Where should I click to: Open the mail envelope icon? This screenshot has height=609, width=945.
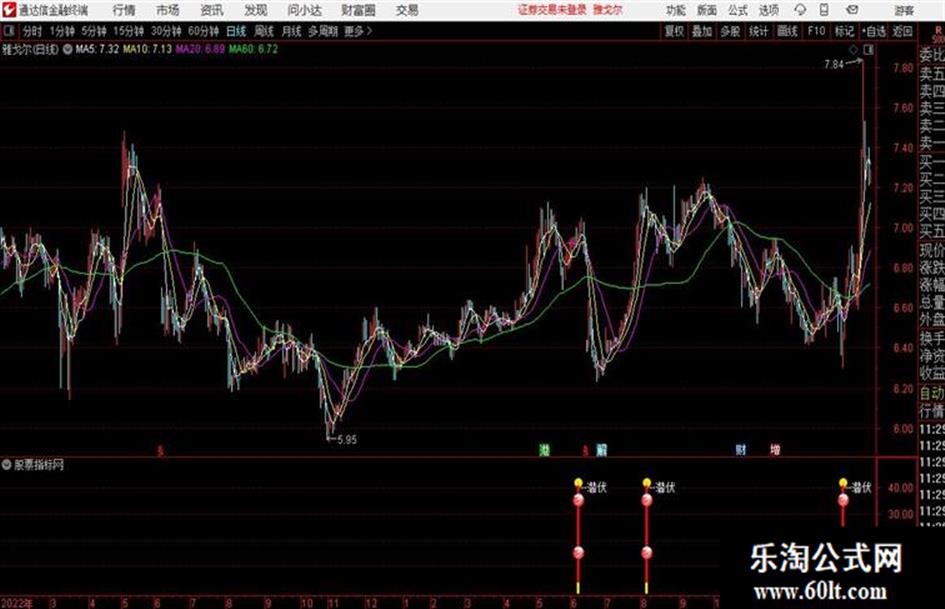tap(852, 10)
